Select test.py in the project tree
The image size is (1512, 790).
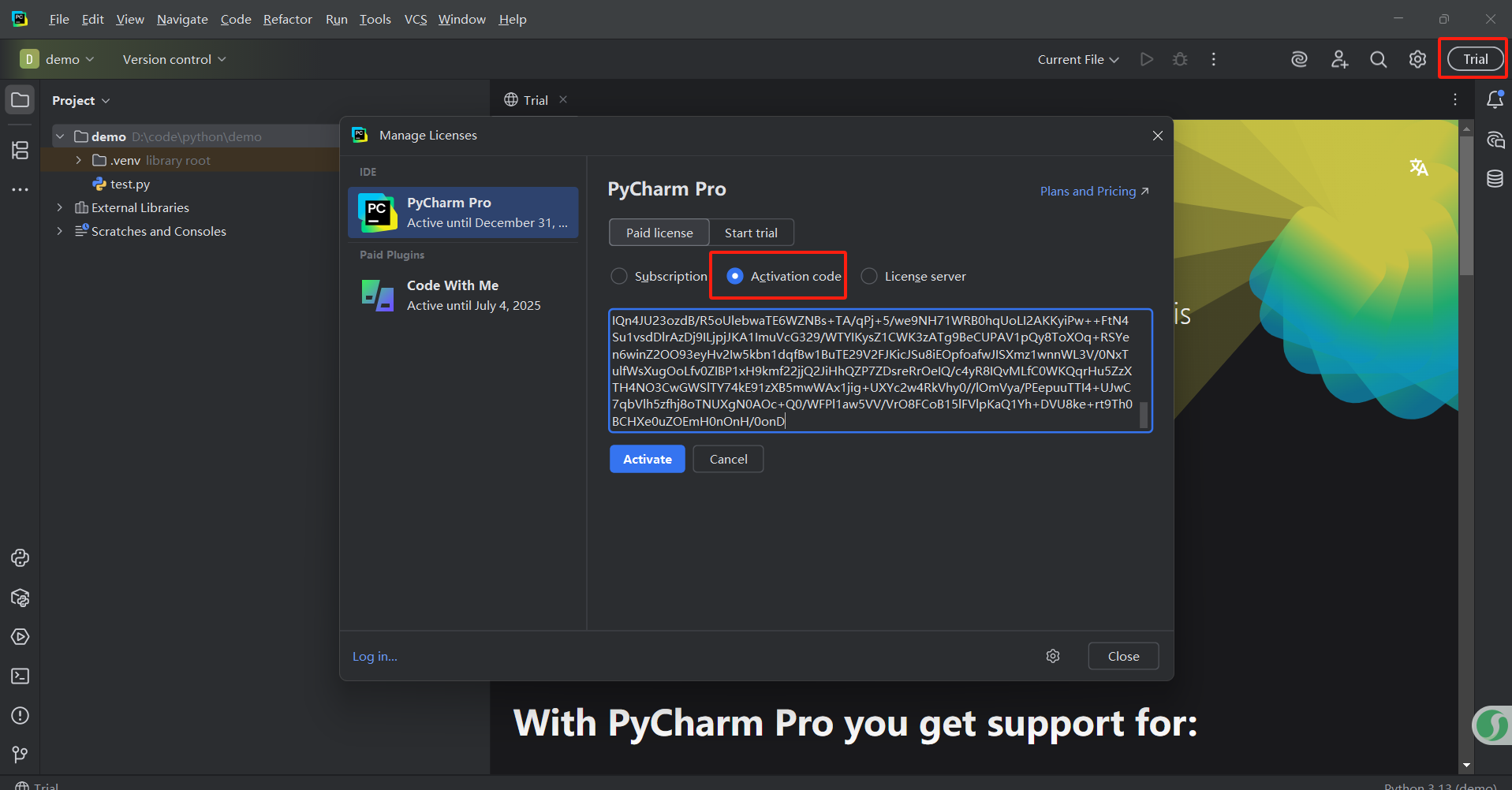[x=129, y=184]
